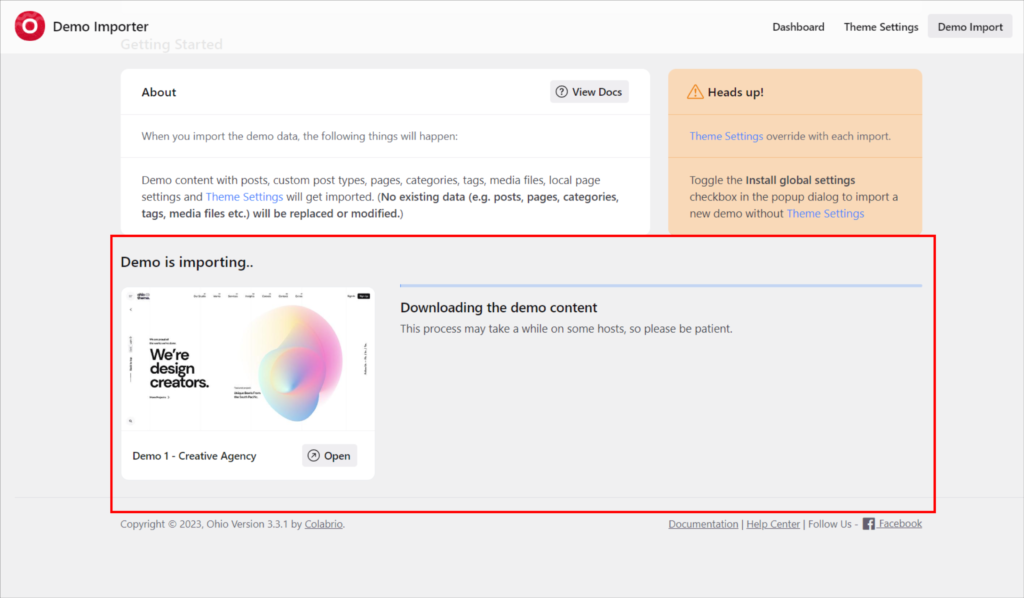Click the arrow icon inside Open button
The height and width of the screenshot is (598, 1024).
click(313, 456)
